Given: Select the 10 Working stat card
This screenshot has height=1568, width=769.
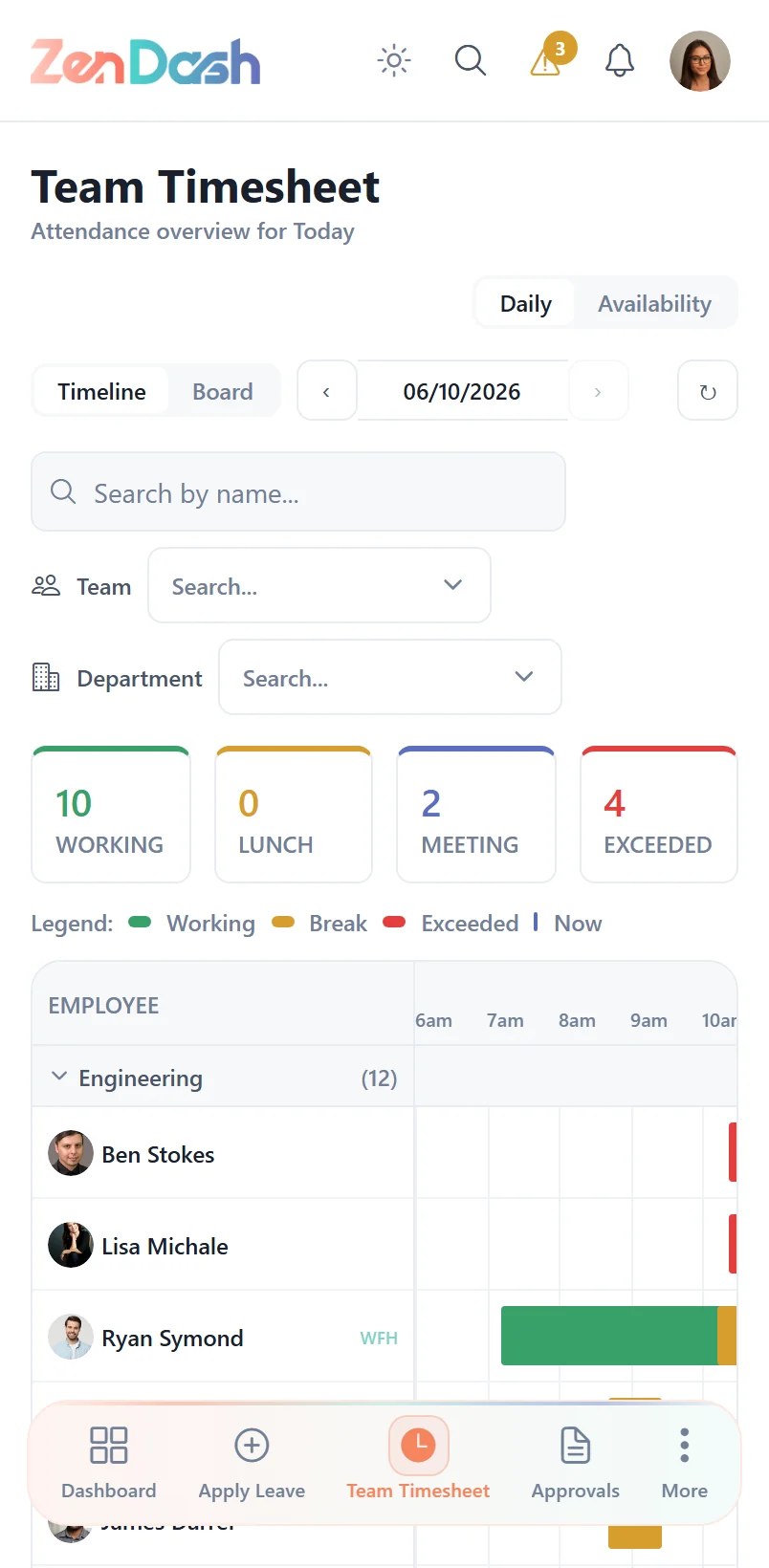Looking at the screenshot, I should tap(111, 815).
